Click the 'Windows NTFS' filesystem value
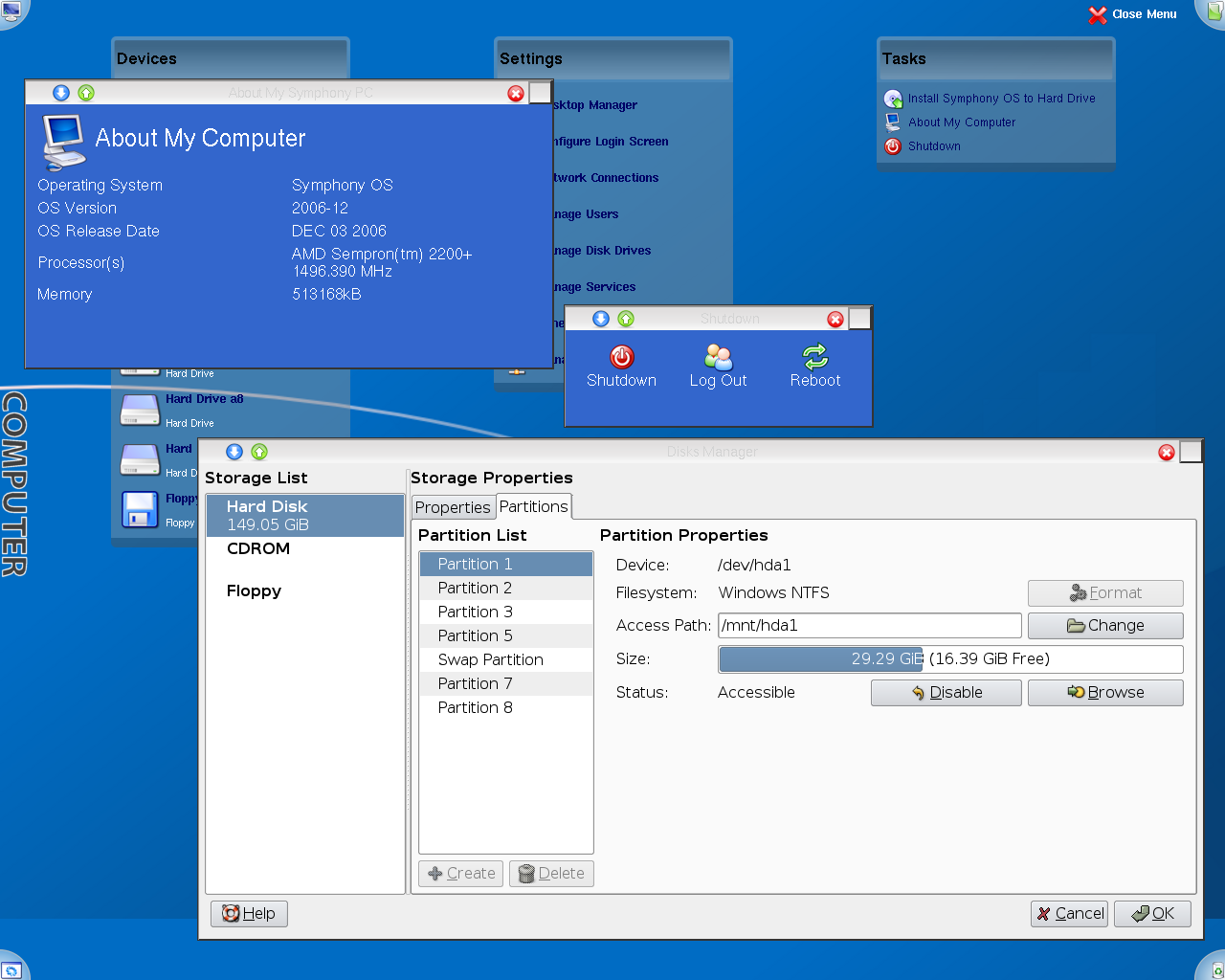Screen dimensions: 1225x980 [773, 592]
